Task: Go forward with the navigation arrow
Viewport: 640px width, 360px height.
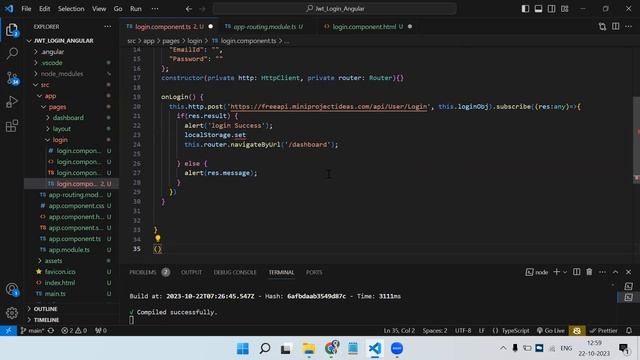Action: click(x=202, y=9)
